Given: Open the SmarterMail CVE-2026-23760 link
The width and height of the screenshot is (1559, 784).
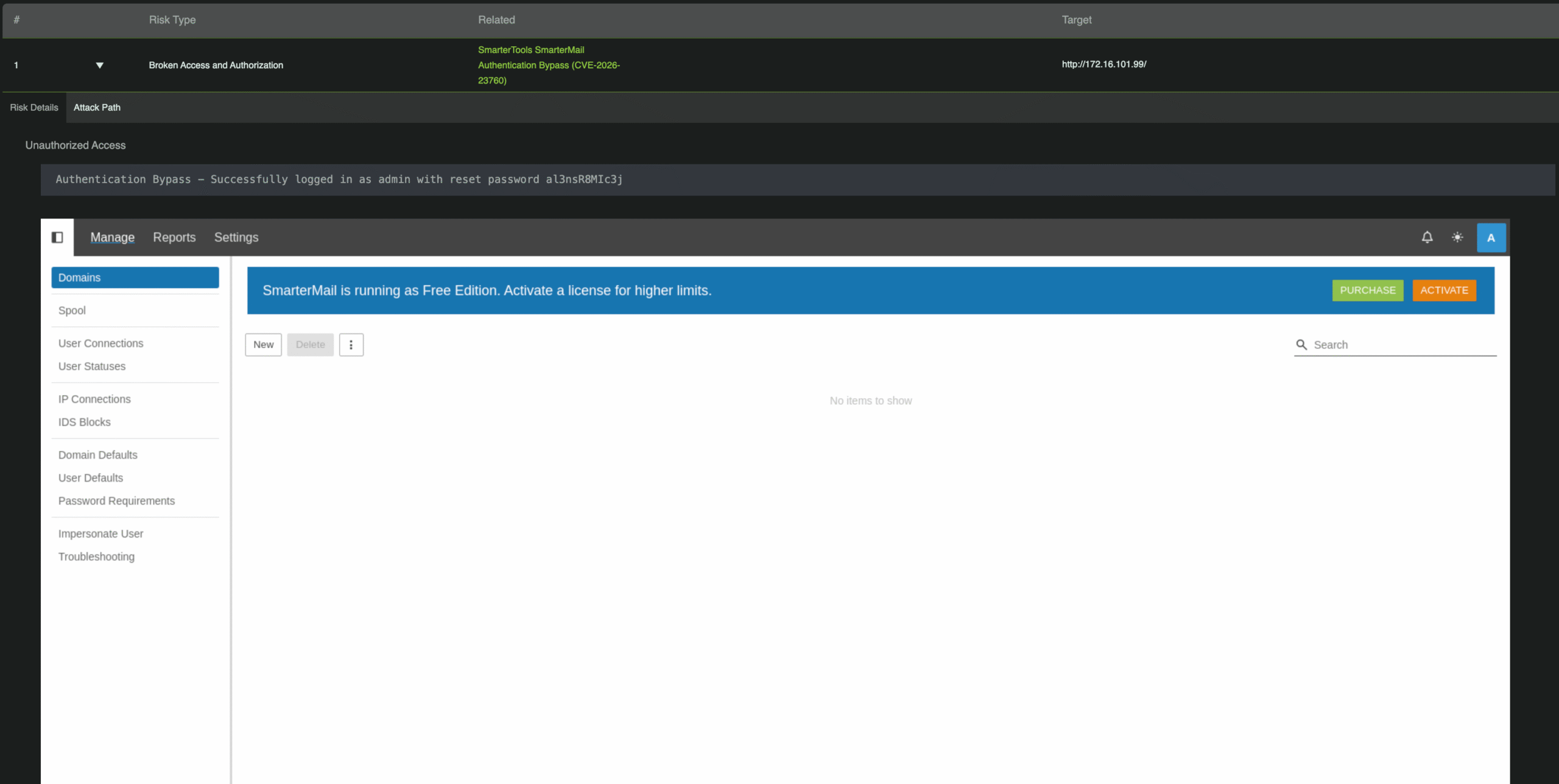Looking at the screenshot, I should click(x=549, y=65).
